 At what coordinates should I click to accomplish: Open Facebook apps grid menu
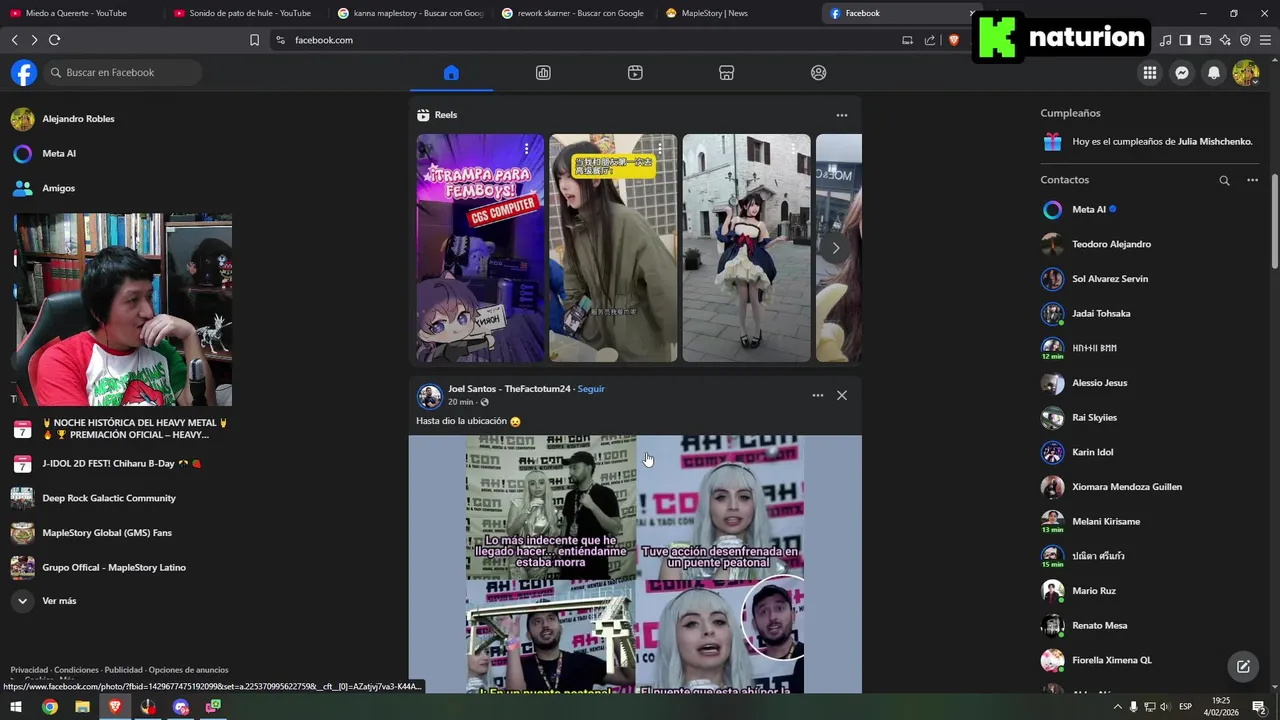point(1150,72)
